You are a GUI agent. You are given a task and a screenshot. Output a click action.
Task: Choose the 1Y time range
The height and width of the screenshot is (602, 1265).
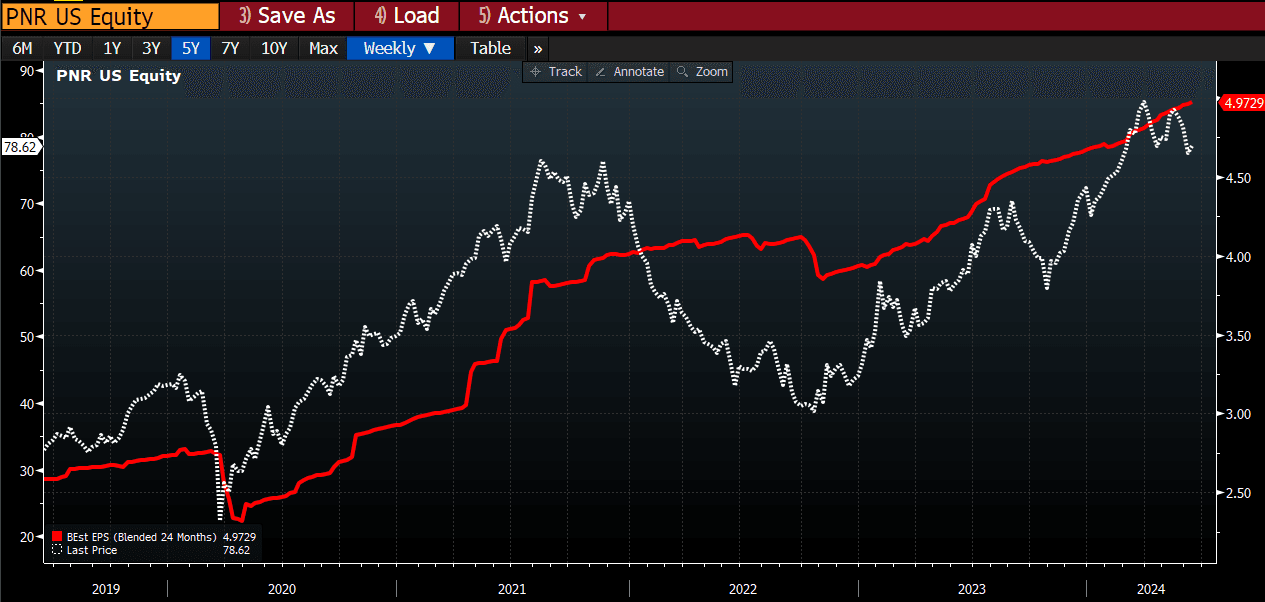coord(112,48)
